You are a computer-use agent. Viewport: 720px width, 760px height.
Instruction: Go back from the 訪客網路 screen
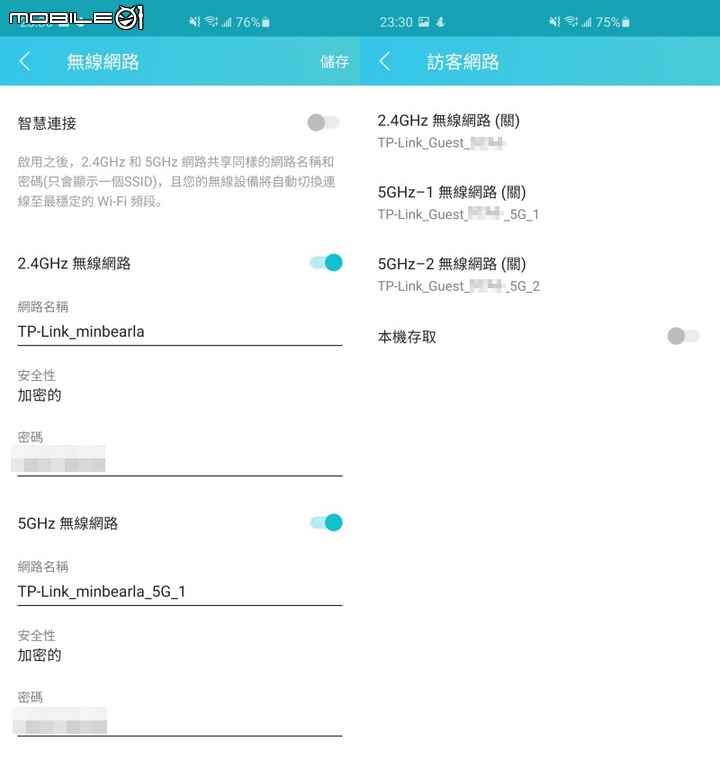click(x=384, y=62)
